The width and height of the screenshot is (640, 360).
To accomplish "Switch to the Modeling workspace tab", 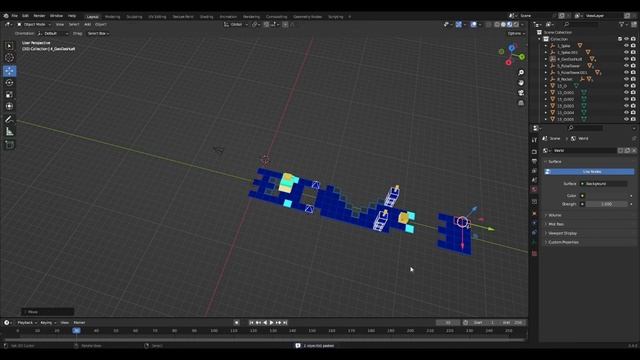I will (113, 17).
